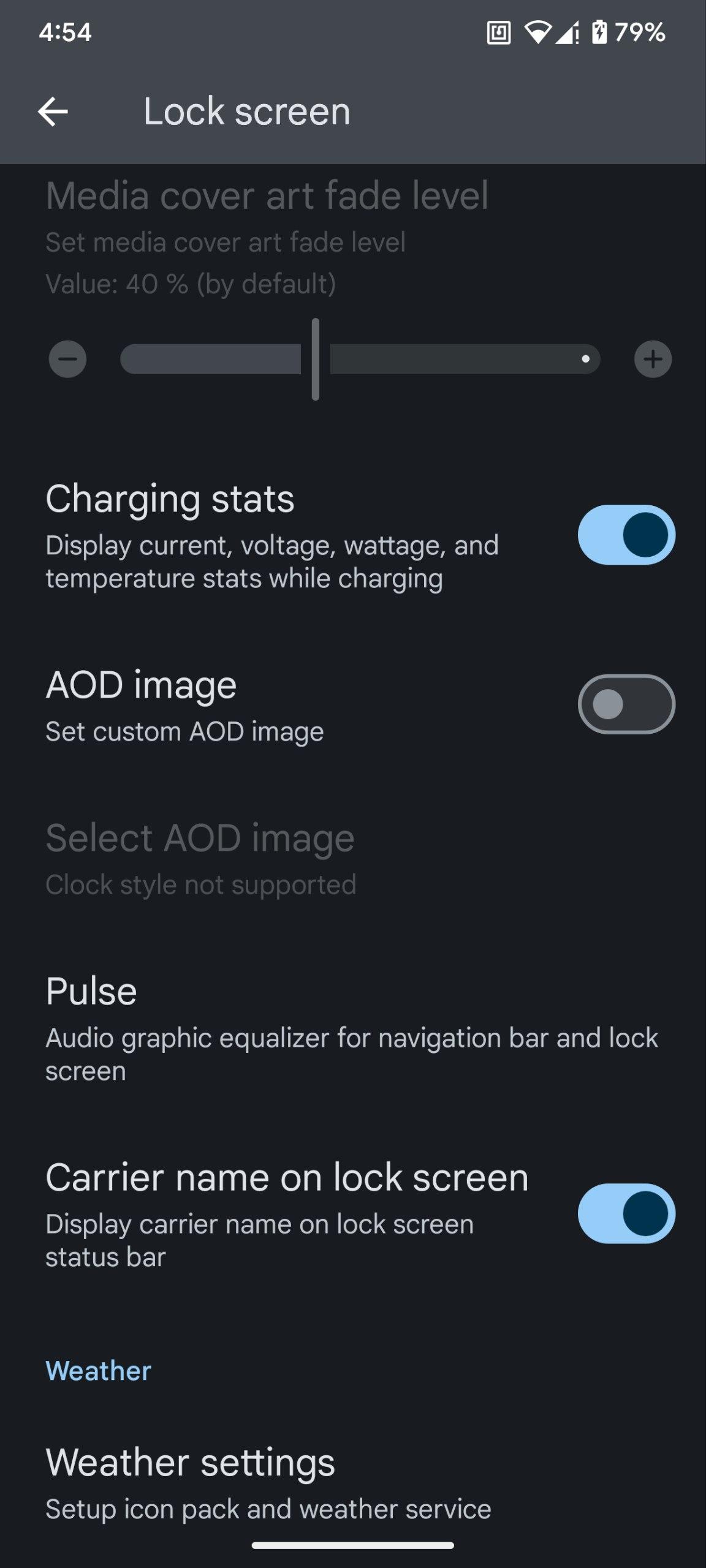Tap the battery charging icon

tap(599, 32)
